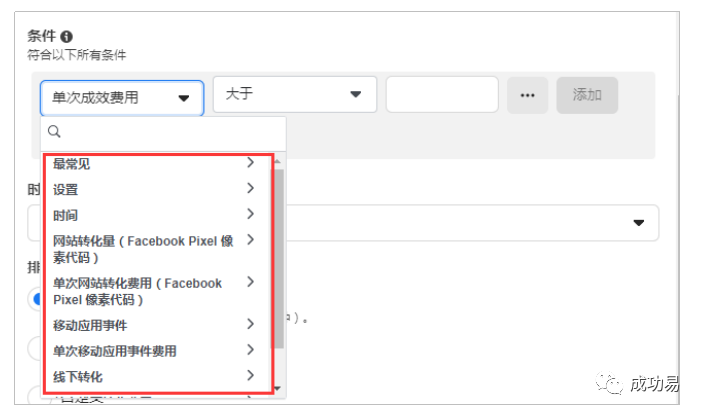
Task: Click the scrollbar down arrow in the list
Action: click(278, 389)
